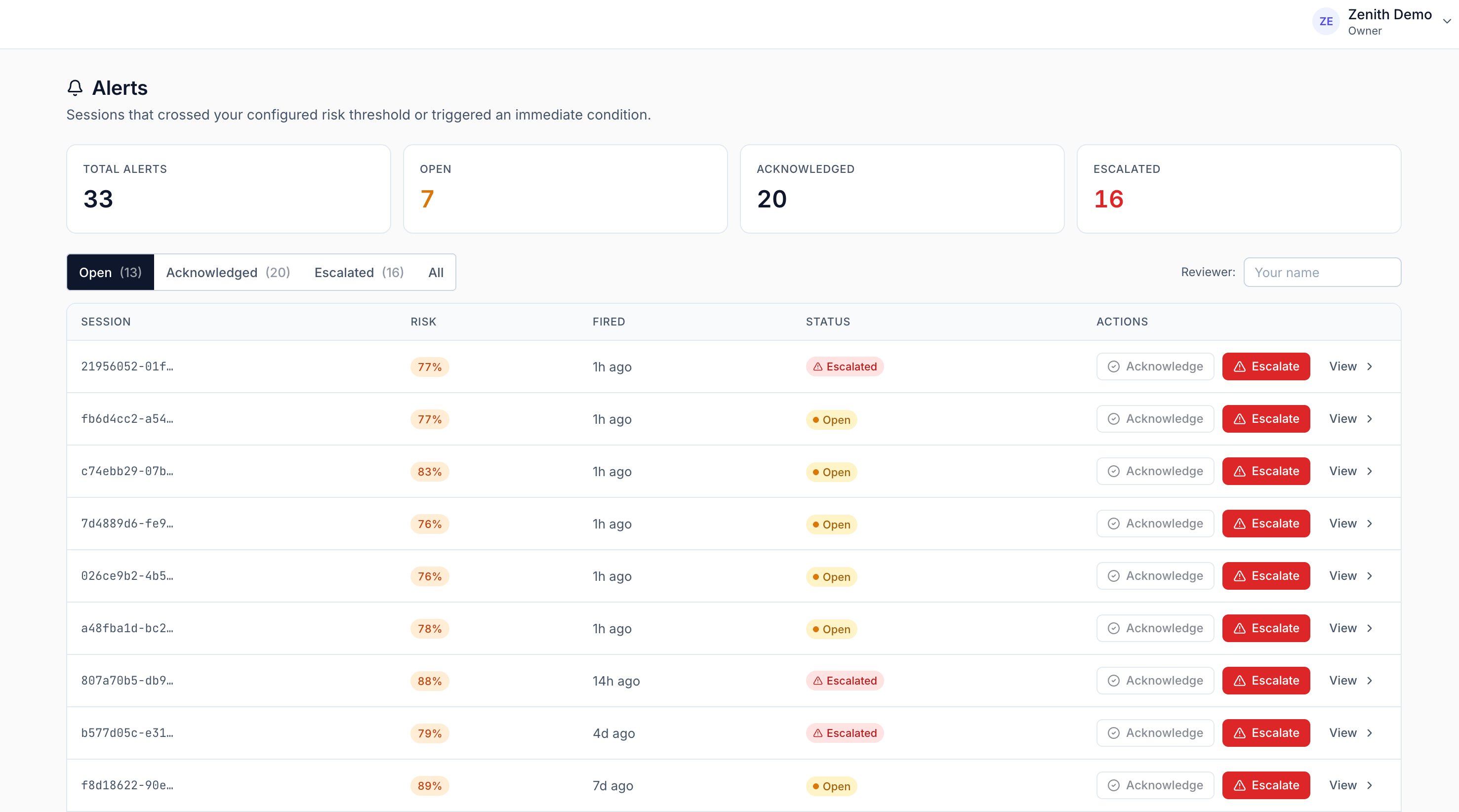The height and width of the screenshot is (812, 1459).
Task: Select the All filter tab
Action: (x=436, y=272)
